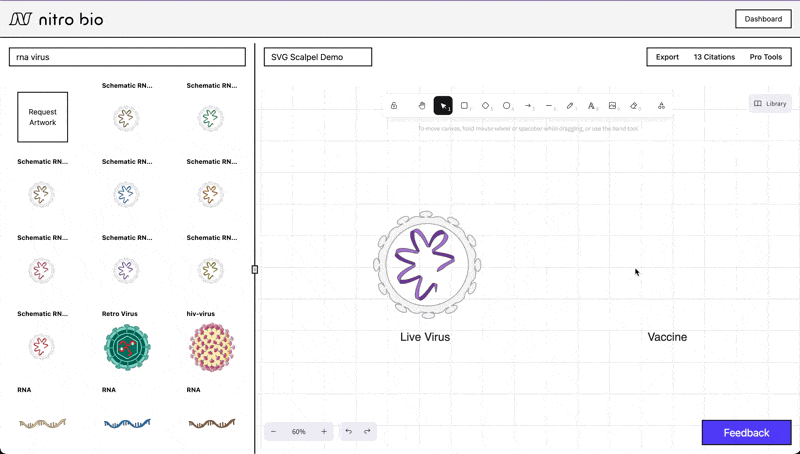
Task: Open the 13 Citations menu
Action: pyautogui.click(x=714, y=57)
